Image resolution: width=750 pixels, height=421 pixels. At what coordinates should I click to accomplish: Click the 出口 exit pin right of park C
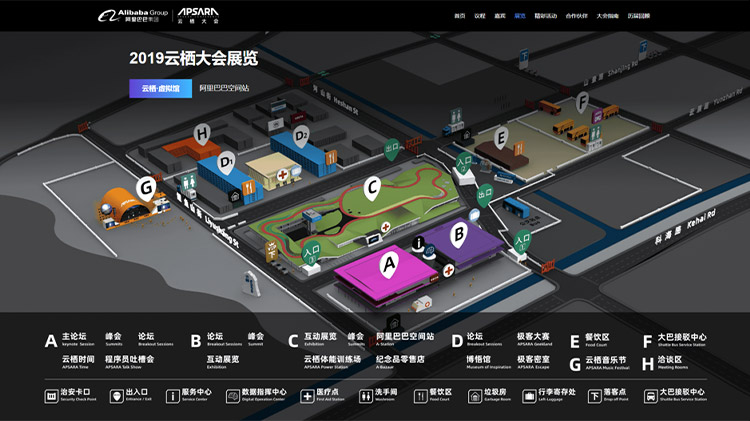click(x=485, y=195)
